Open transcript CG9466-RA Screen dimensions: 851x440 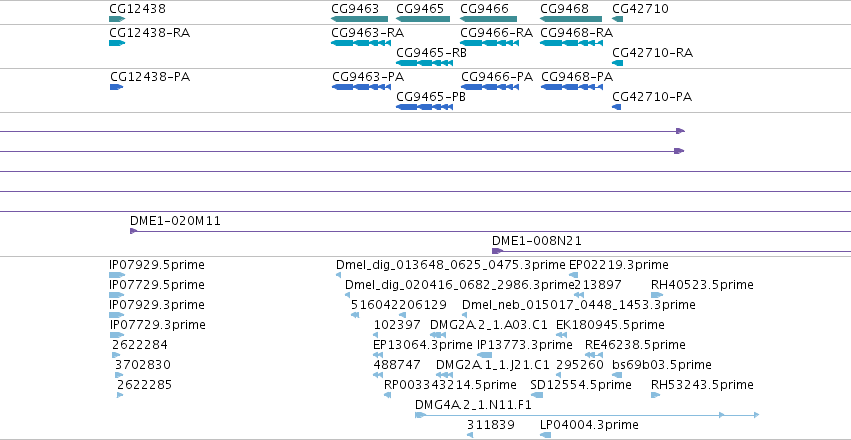(497, 33)
